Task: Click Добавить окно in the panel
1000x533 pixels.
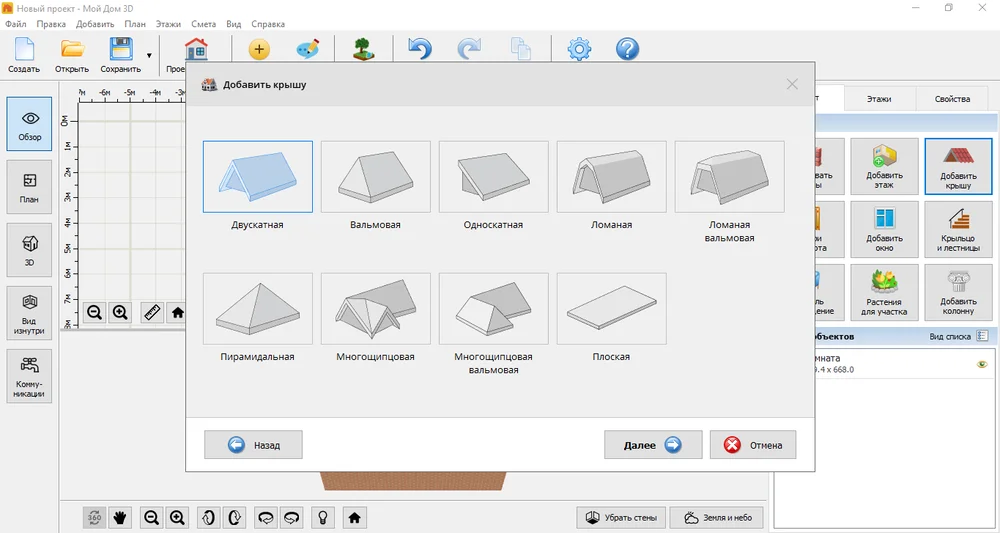Action: (x=885, y=230)
